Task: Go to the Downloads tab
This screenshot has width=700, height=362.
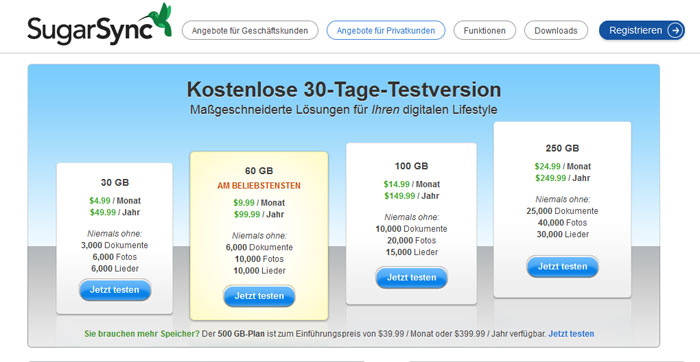Action: click(x=556, y=30)
